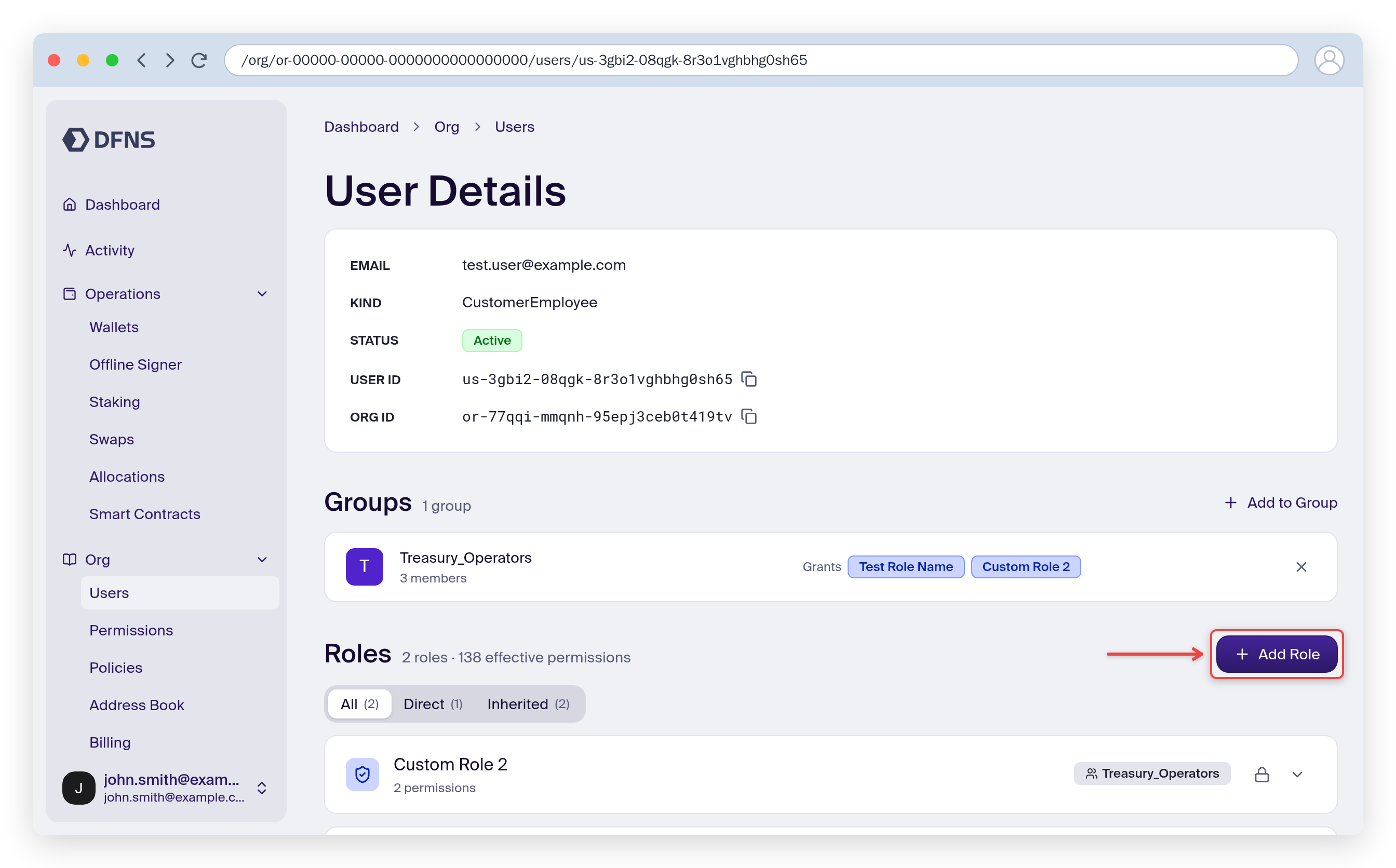Viewport: 1396px width, 868px height.
Task: Switch to Direct roles tab
Action: point(433,704)
